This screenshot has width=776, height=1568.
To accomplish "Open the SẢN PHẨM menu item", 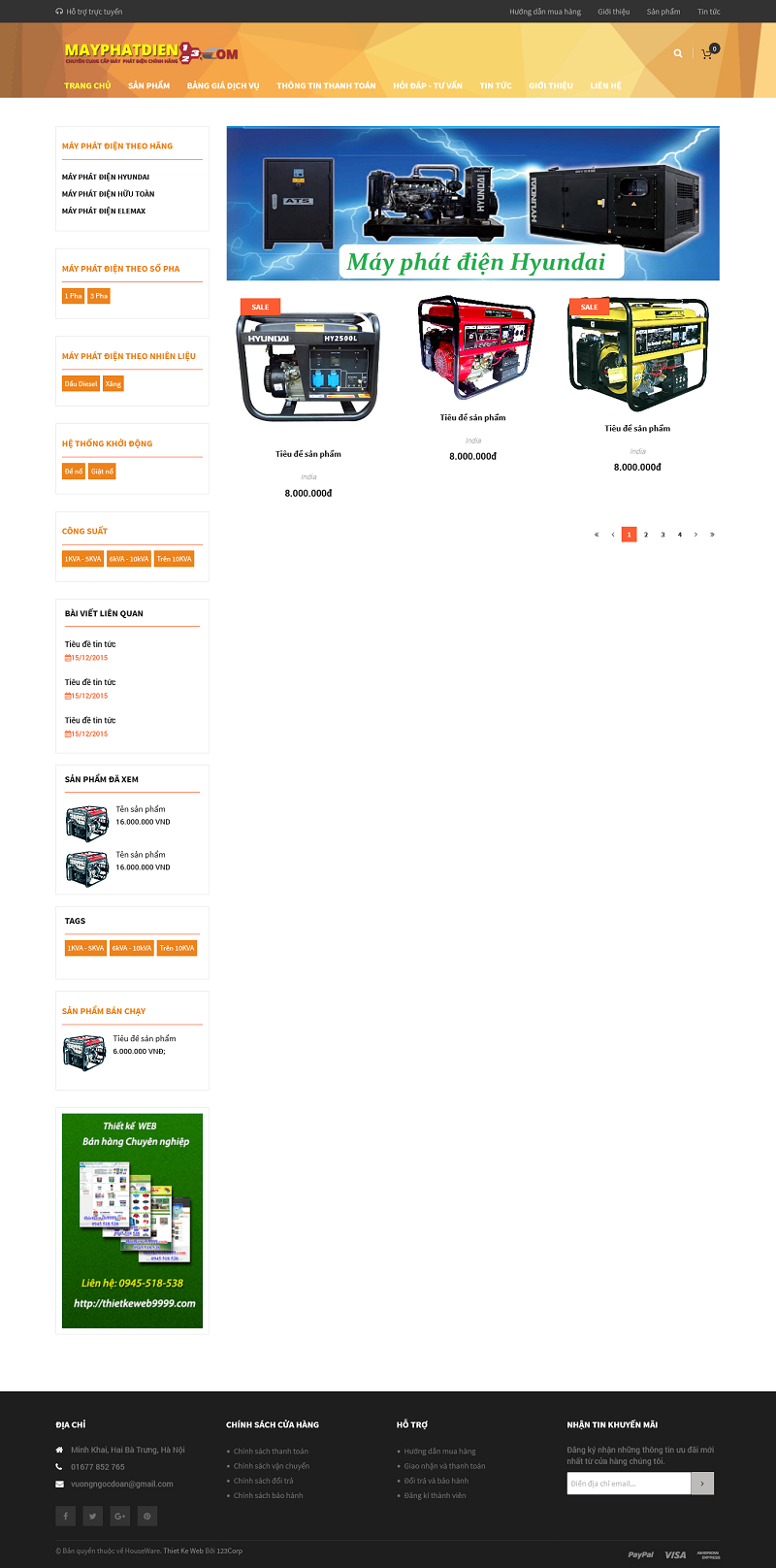I will tap(149, 85).
